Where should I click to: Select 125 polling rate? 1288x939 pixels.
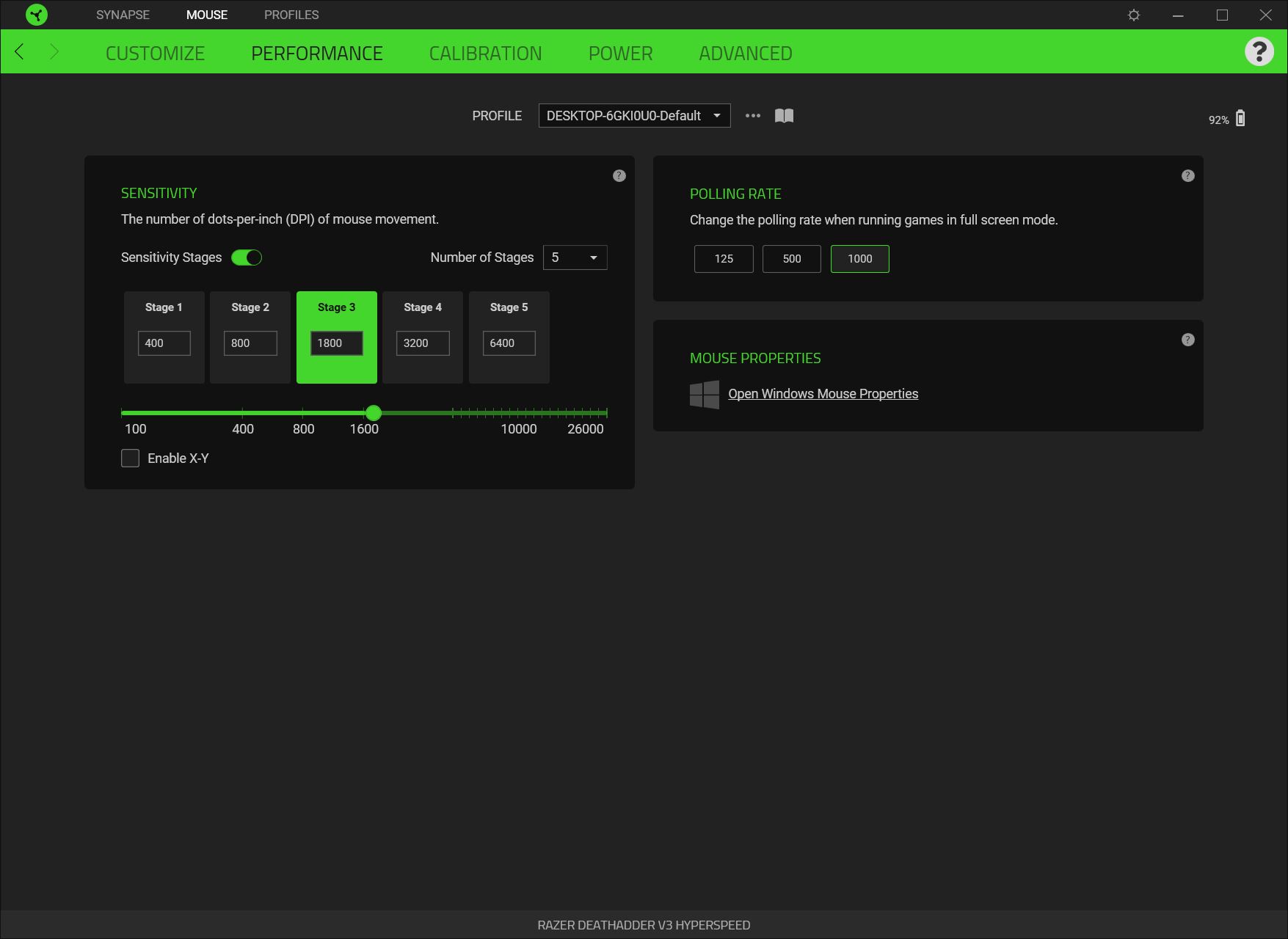(724, 259)
